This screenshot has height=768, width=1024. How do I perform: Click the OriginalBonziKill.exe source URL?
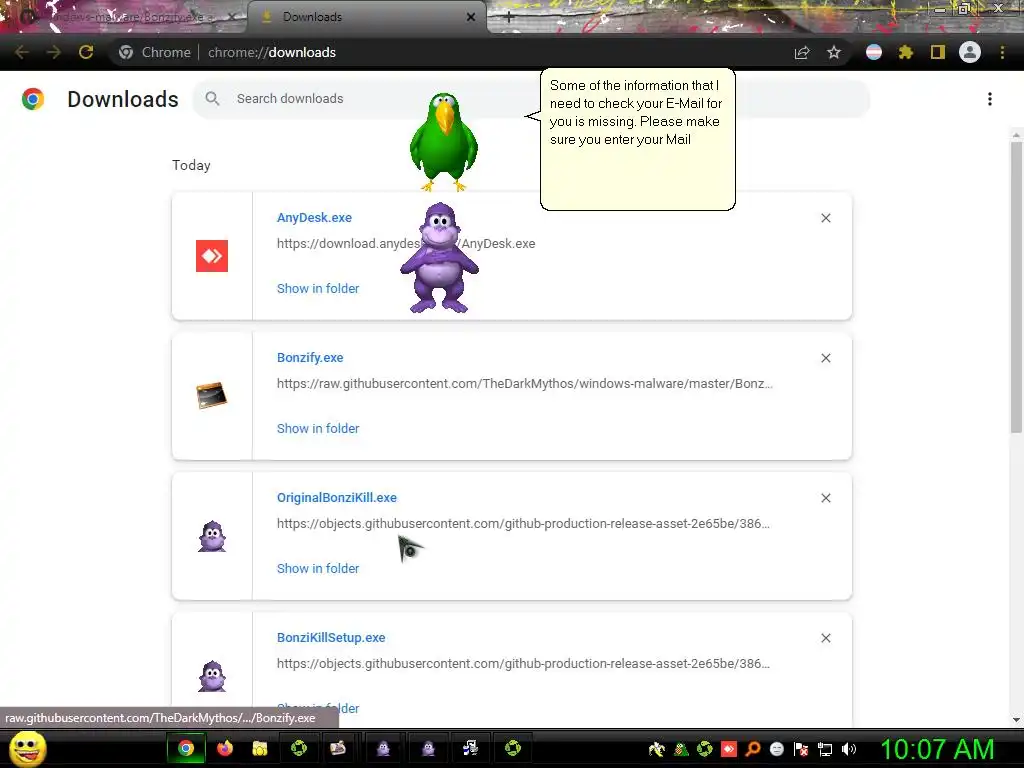523,524
